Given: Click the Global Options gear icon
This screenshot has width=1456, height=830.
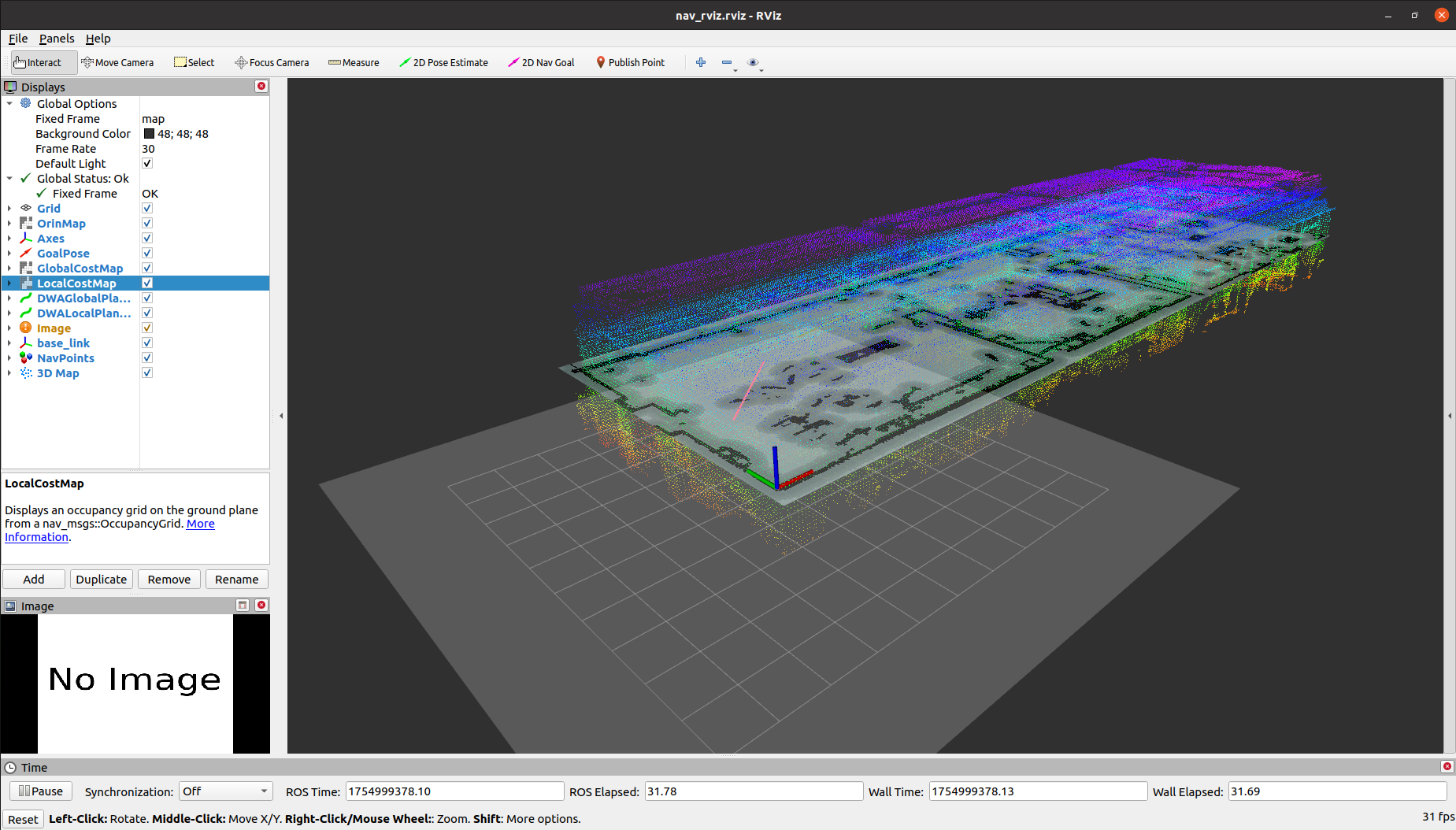Looking at the screenshot, I should tap(26, 103).
